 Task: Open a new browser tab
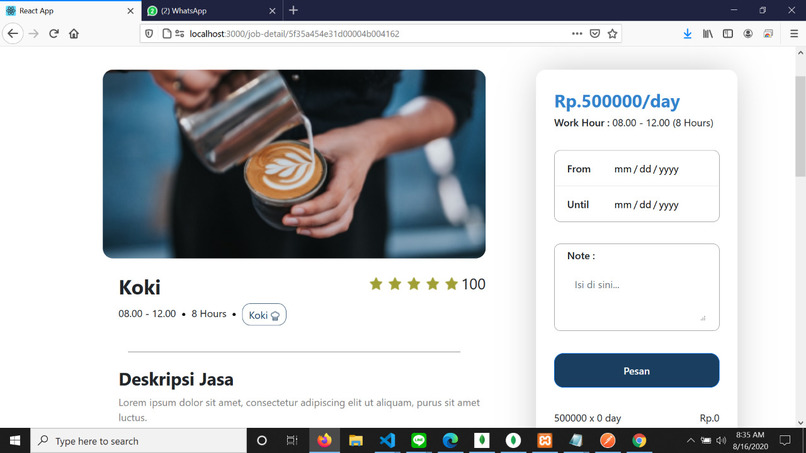pyautogui.click(x=294, y=10)
